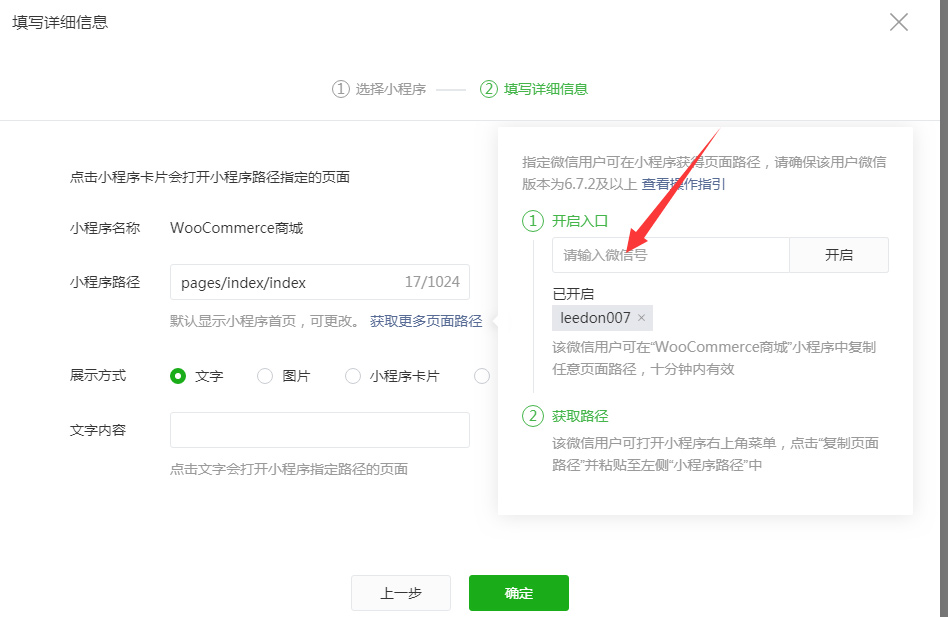Close the 填写详细信息 dialog
The width and height of the screenshot is (948, 617).
(899, 22)
